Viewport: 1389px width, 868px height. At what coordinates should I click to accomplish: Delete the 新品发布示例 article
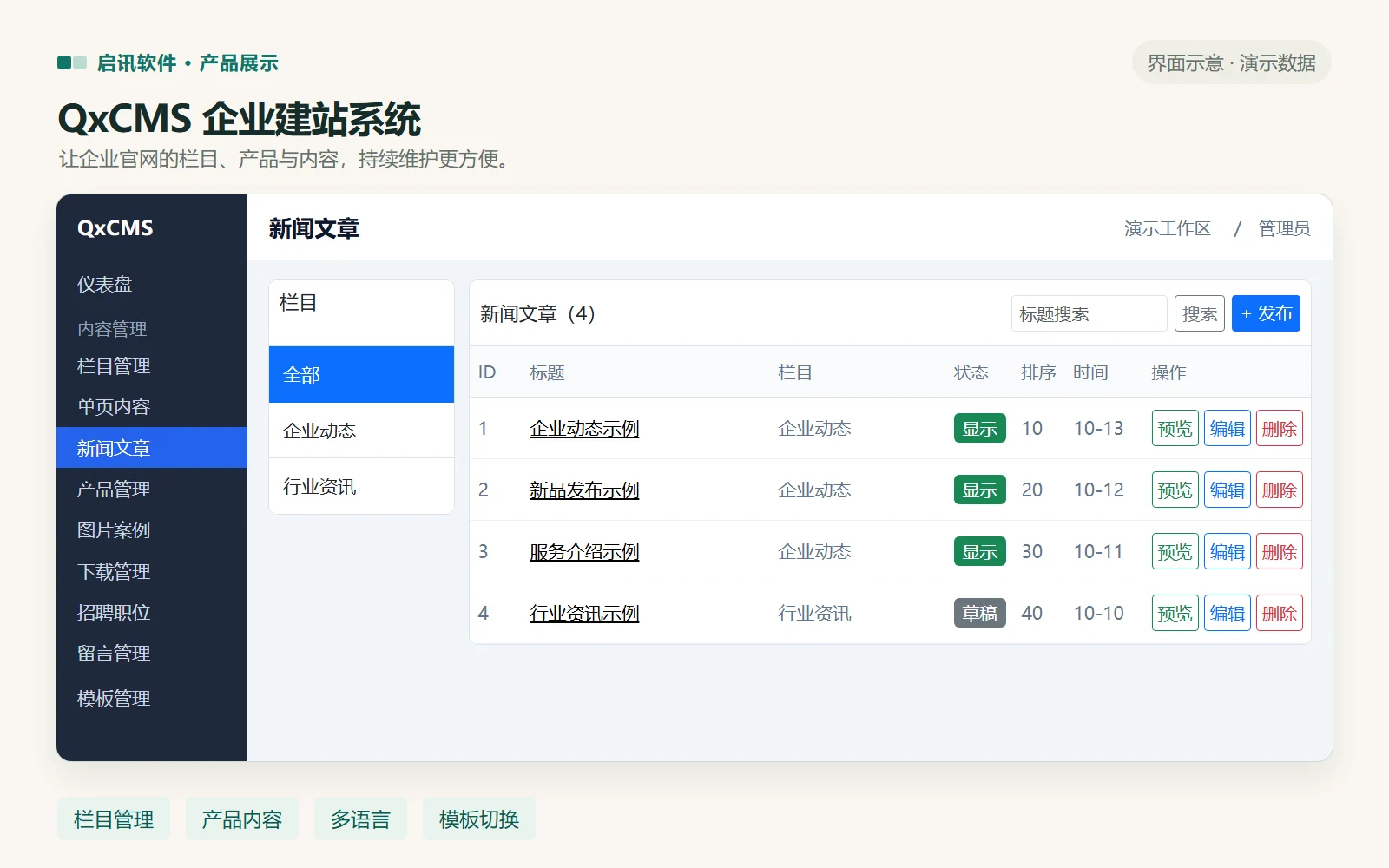tap(1280, 490)
